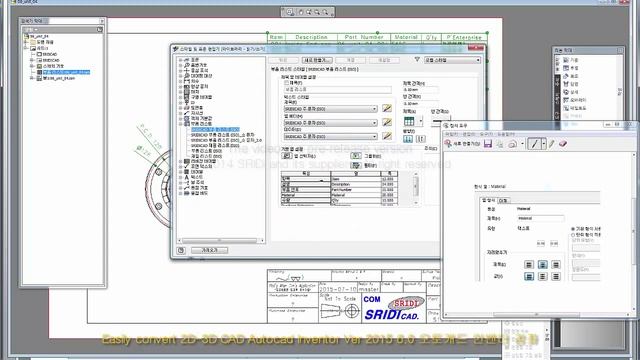Click the horizontal scrollbar under the style tree
Image resolution: width=640 pixels, height=360 pixels.
221,240
